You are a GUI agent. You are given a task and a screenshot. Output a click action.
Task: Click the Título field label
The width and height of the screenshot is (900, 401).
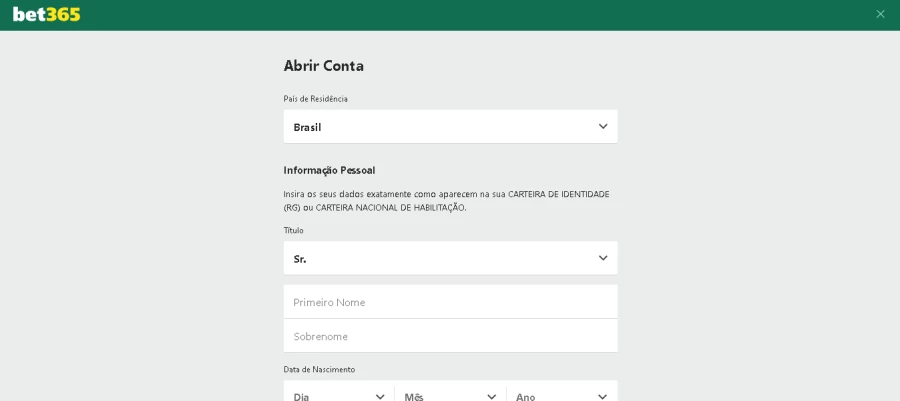click(293, 231)
